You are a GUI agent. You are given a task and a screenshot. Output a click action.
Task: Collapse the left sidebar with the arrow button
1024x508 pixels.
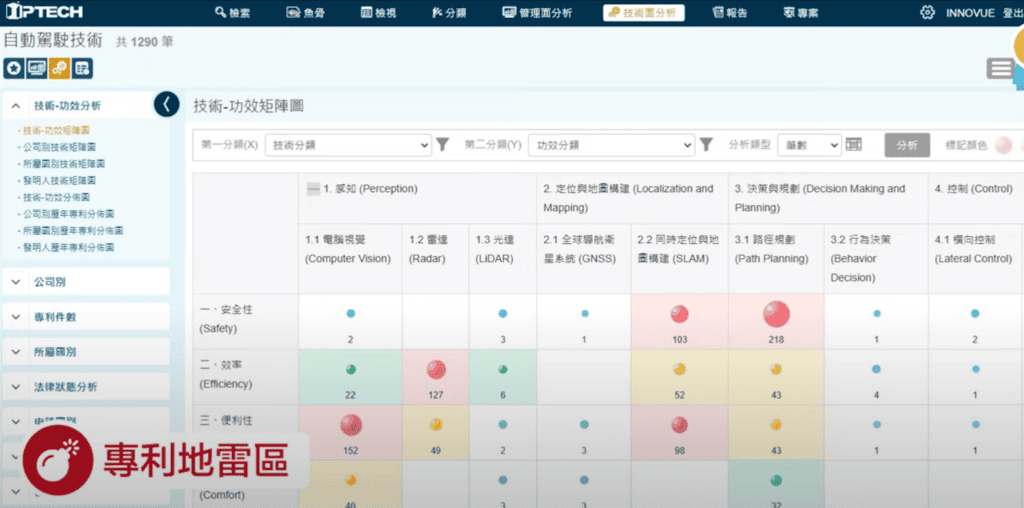167,104
